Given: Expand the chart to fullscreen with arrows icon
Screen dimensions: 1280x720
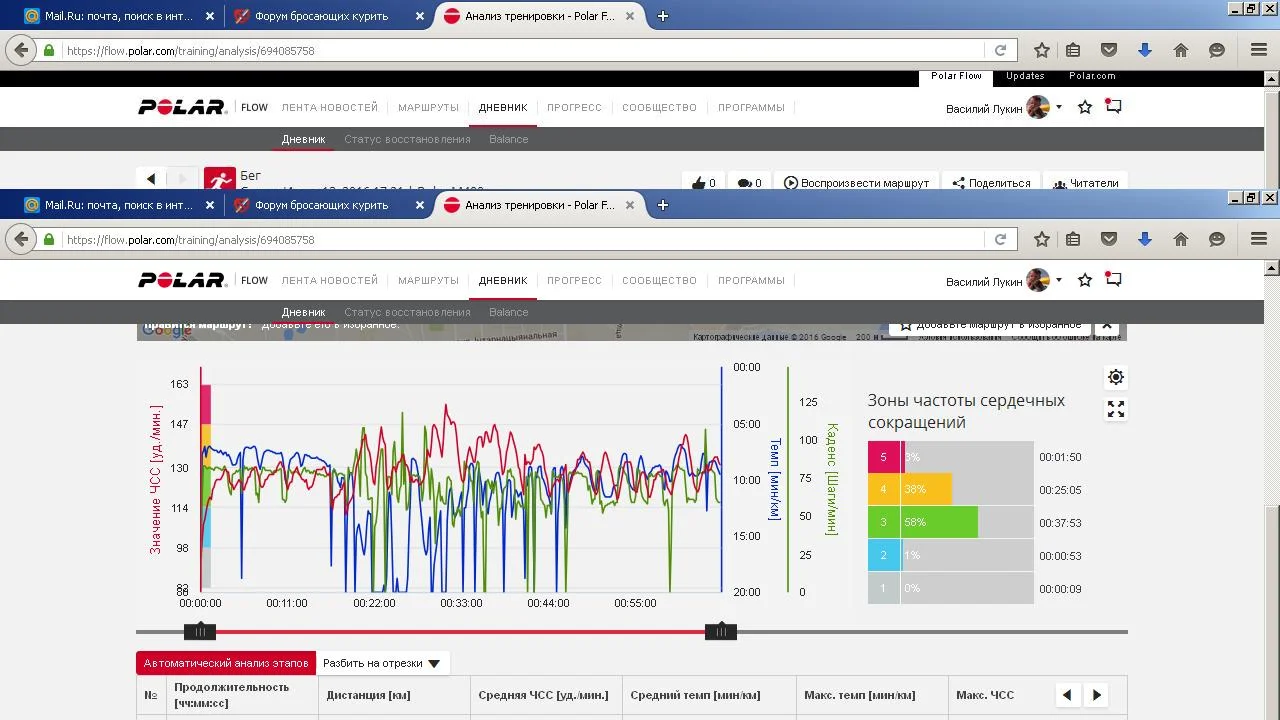Looking at the screenshot, I should (x=1116, y=409).
